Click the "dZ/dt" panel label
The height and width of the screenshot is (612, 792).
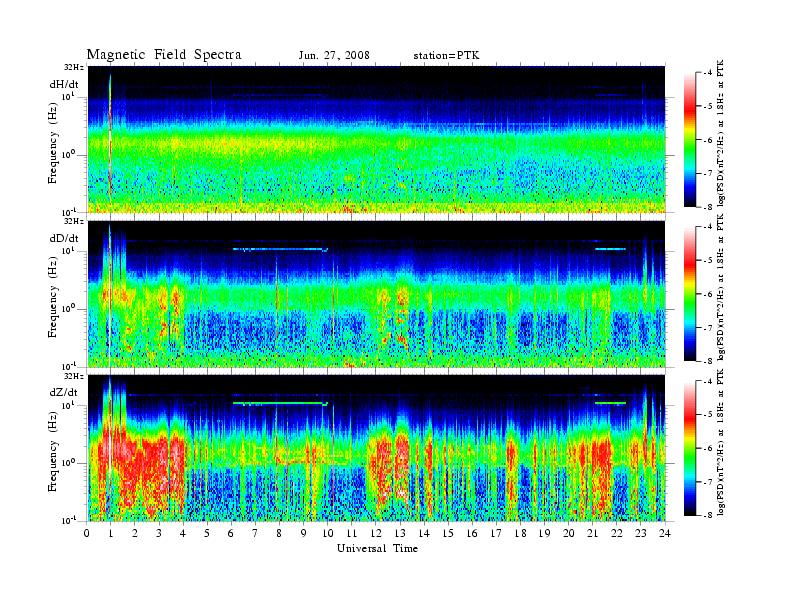pyautogui.click(x=64, y=392)
